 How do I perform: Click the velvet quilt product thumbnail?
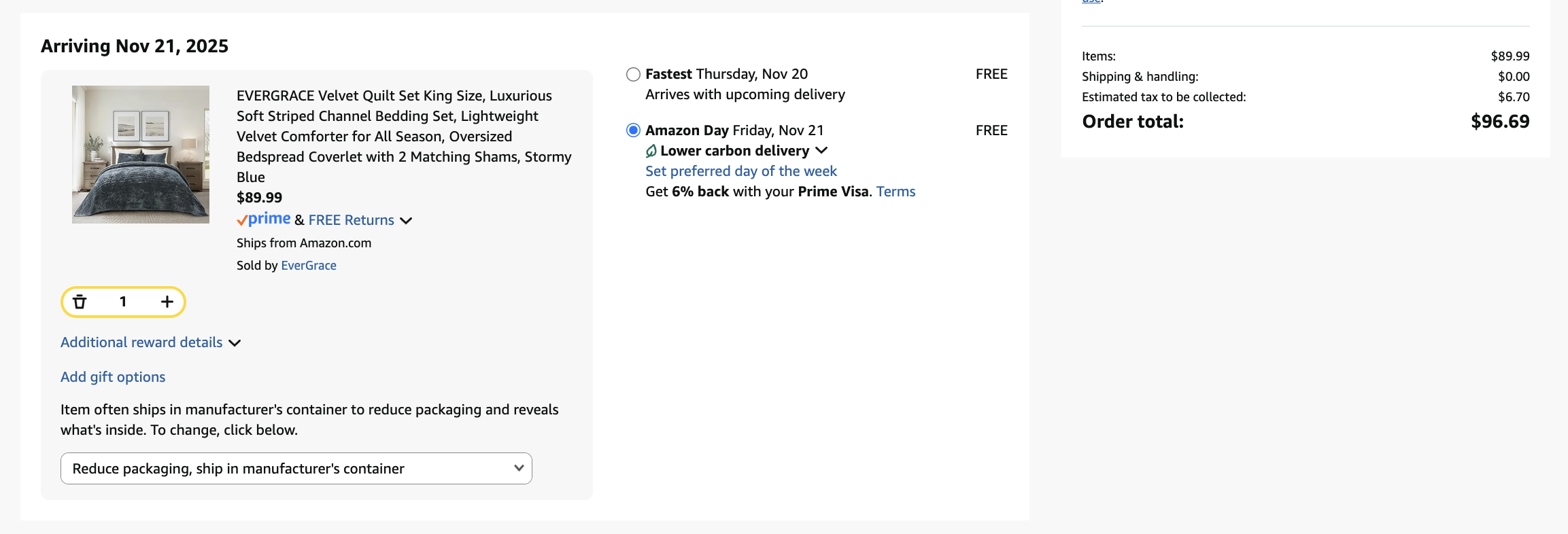(x=141, y=154)
